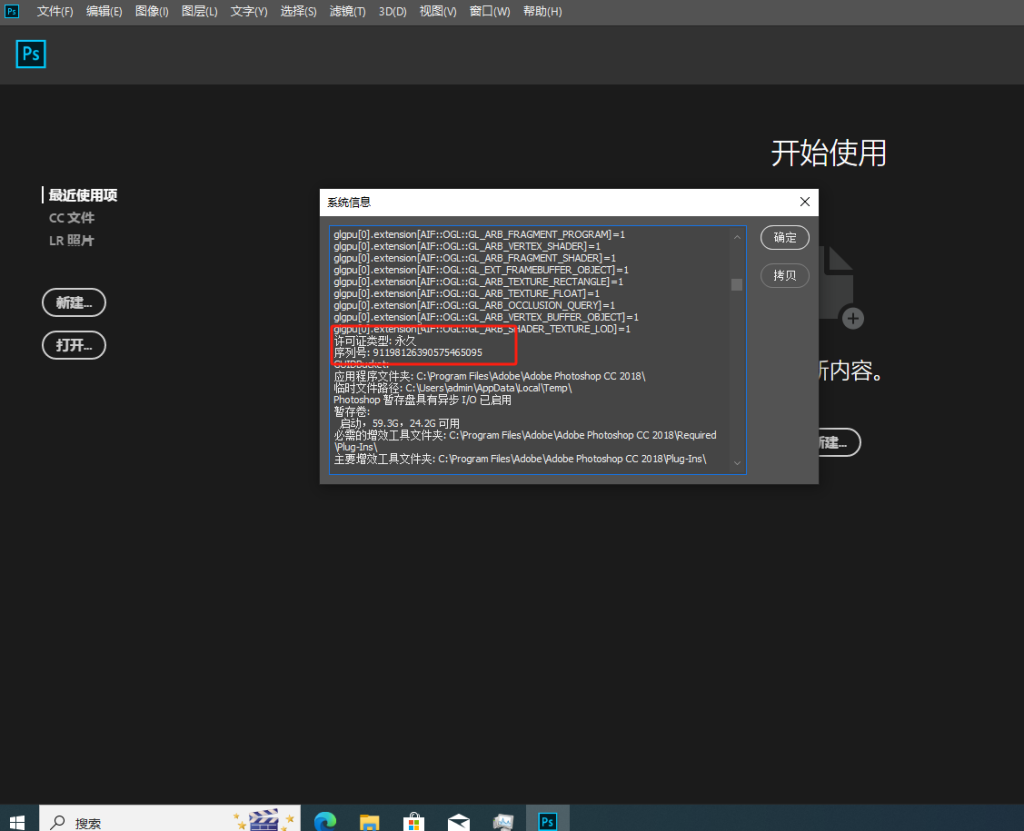Select CC 文件 in the start sidebar
This screenshot has height=831, width=1024.
[x=72, y=218]
